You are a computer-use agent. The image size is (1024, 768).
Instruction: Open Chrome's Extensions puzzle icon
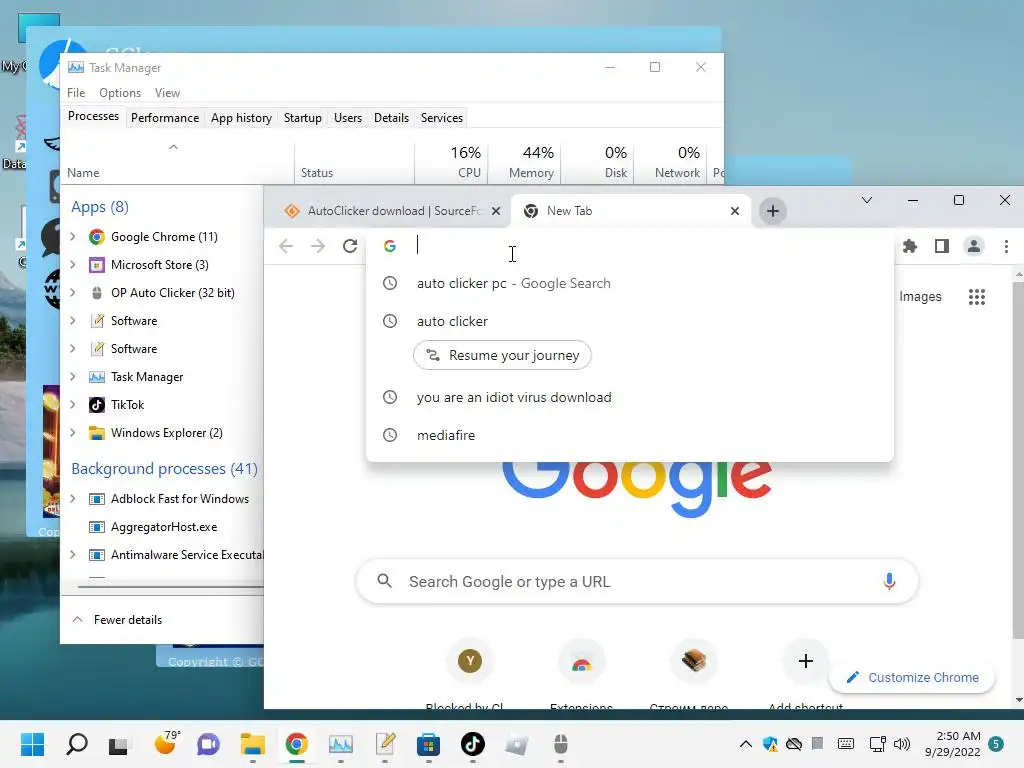910,246
